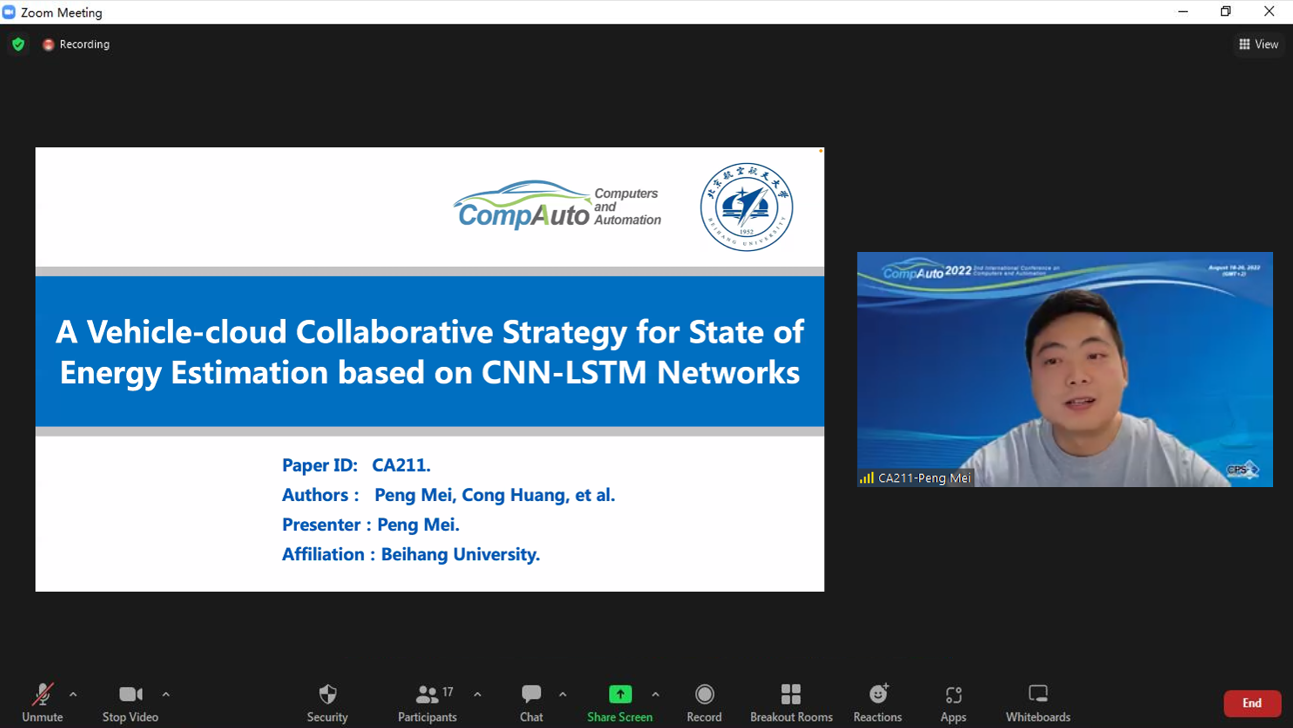1293x728 pixels.
Task: Restore down the Zoom Meeting window
Action: click(1226, 12)
